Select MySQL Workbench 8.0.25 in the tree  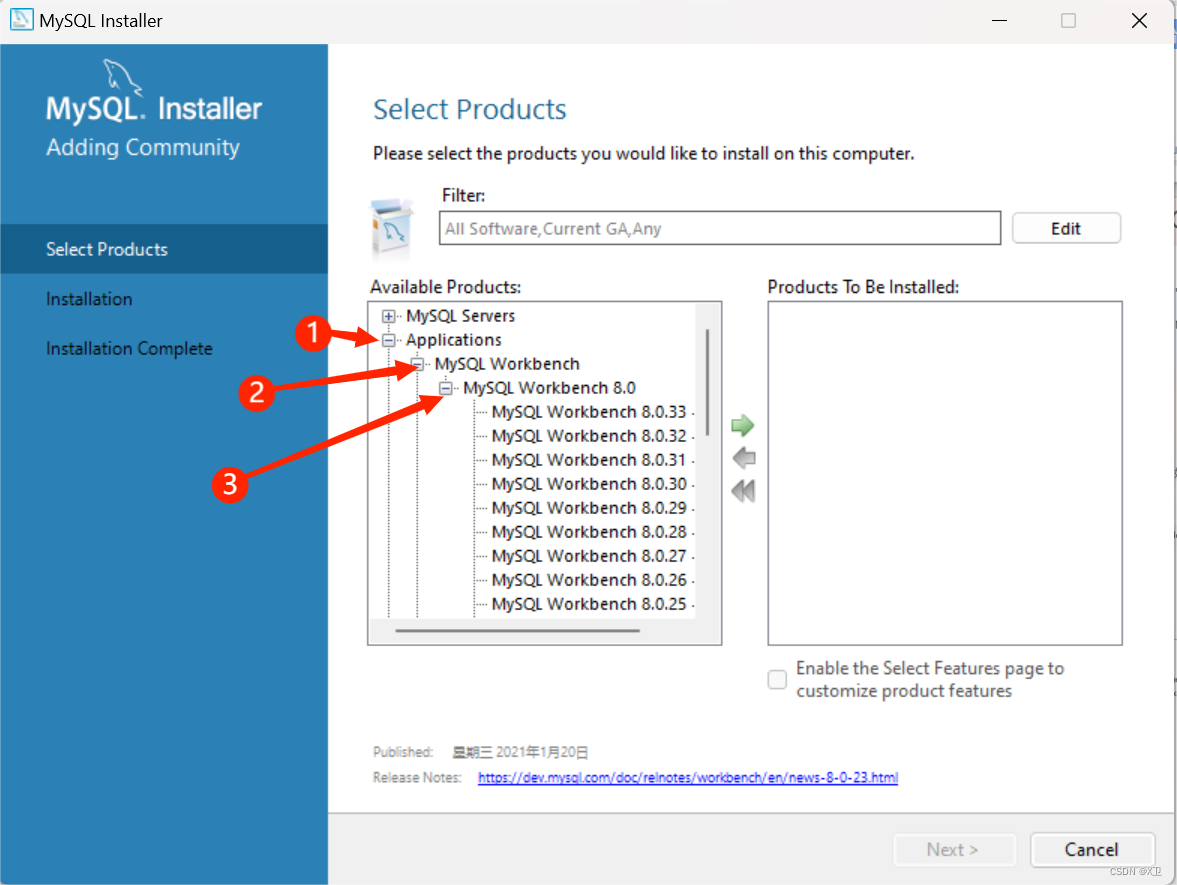(x=589, y=603)
